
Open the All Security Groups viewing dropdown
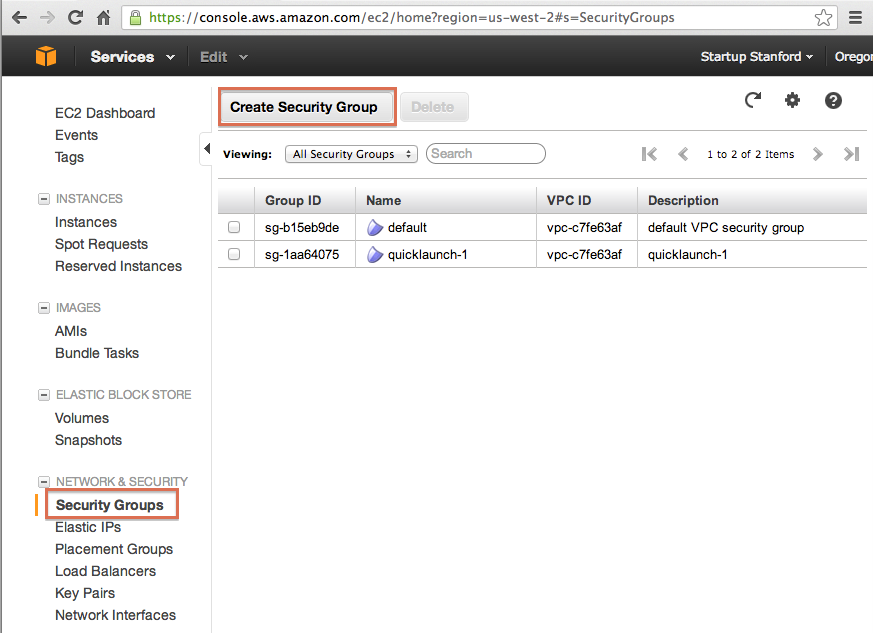352,154
